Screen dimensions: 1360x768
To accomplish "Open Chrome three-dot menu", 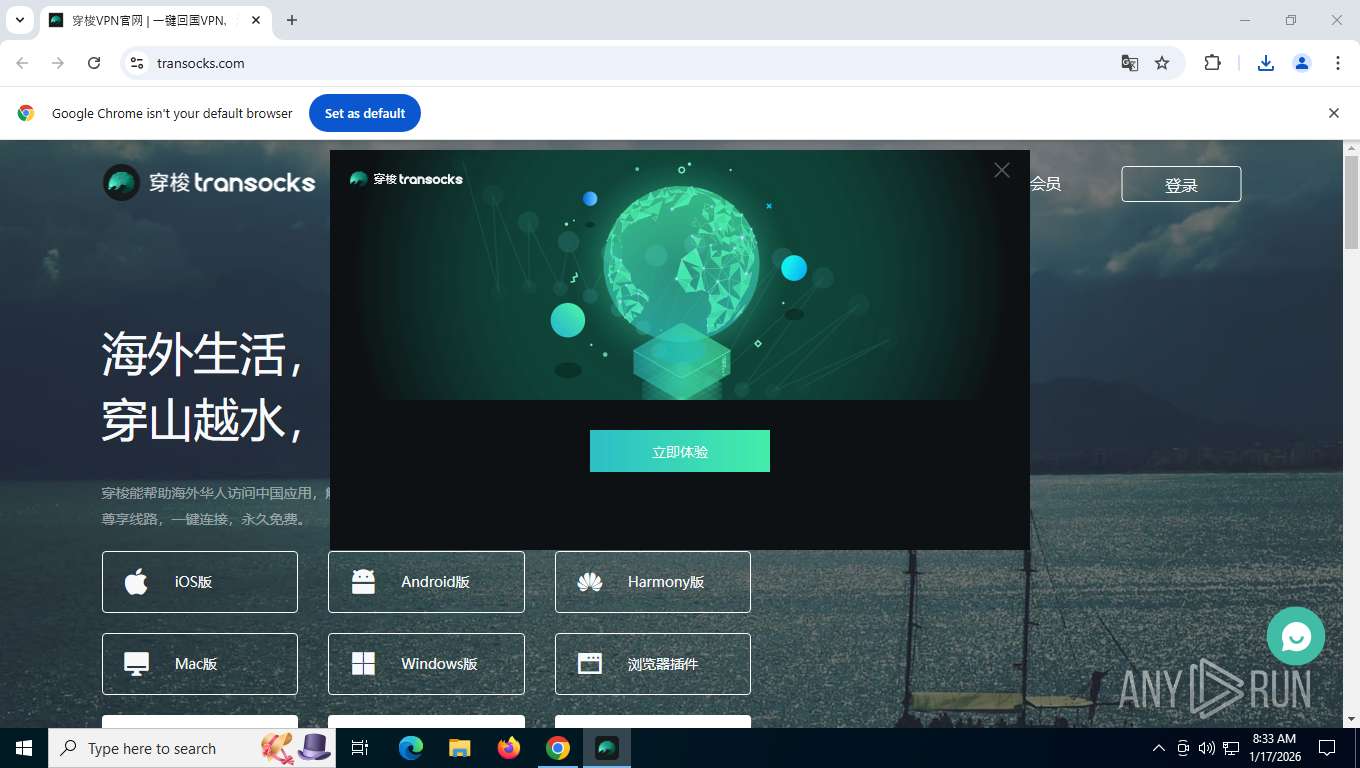I will click(1338, 63).
